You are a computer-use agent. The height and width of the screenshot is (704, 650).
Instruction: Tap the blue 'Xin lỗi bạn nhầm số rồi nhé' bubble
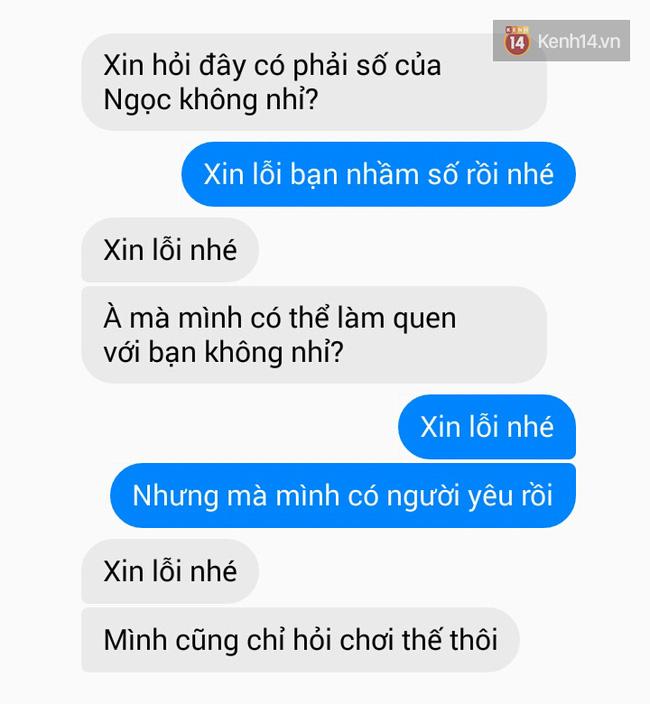coord(378,174)
